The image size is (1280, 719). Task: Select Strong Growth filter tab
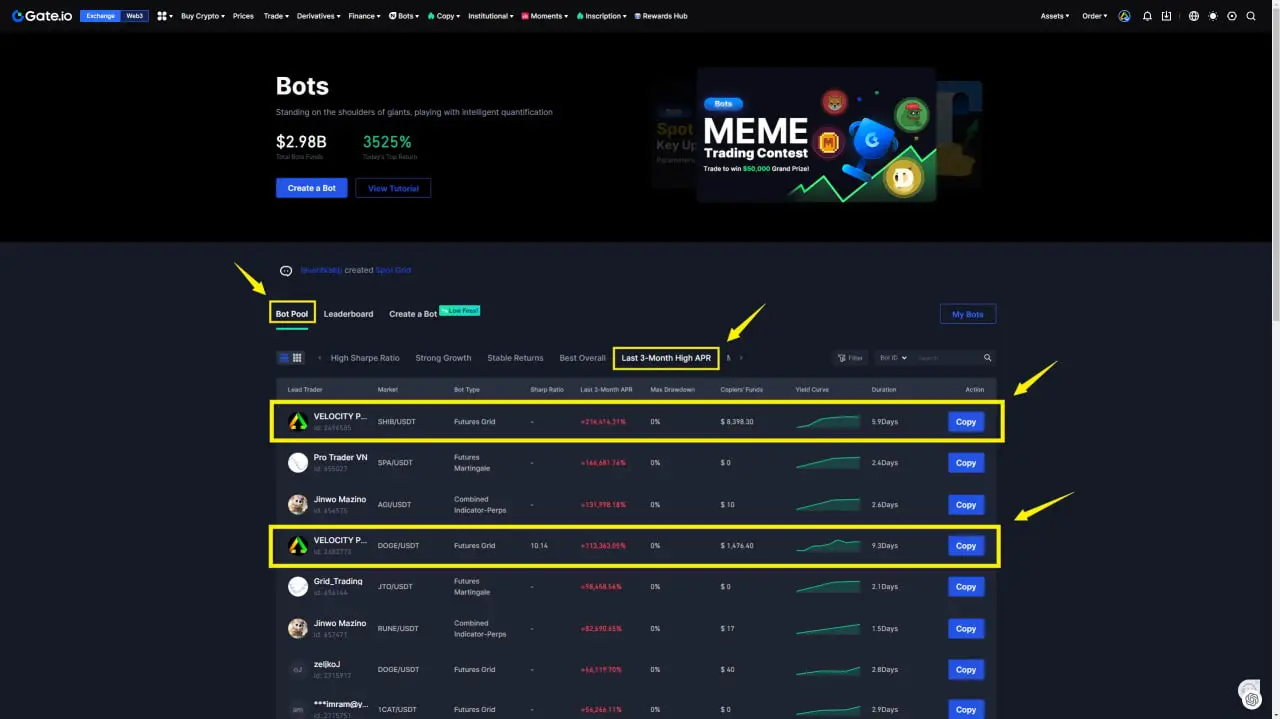point(443,358)
